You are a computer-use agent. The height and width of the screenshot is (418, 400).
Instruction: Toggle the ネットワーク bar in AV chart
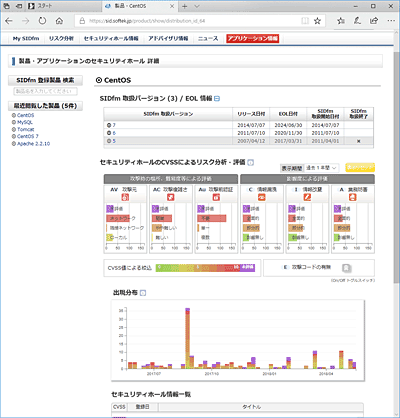pyautogui.click(x=118, y=218)
